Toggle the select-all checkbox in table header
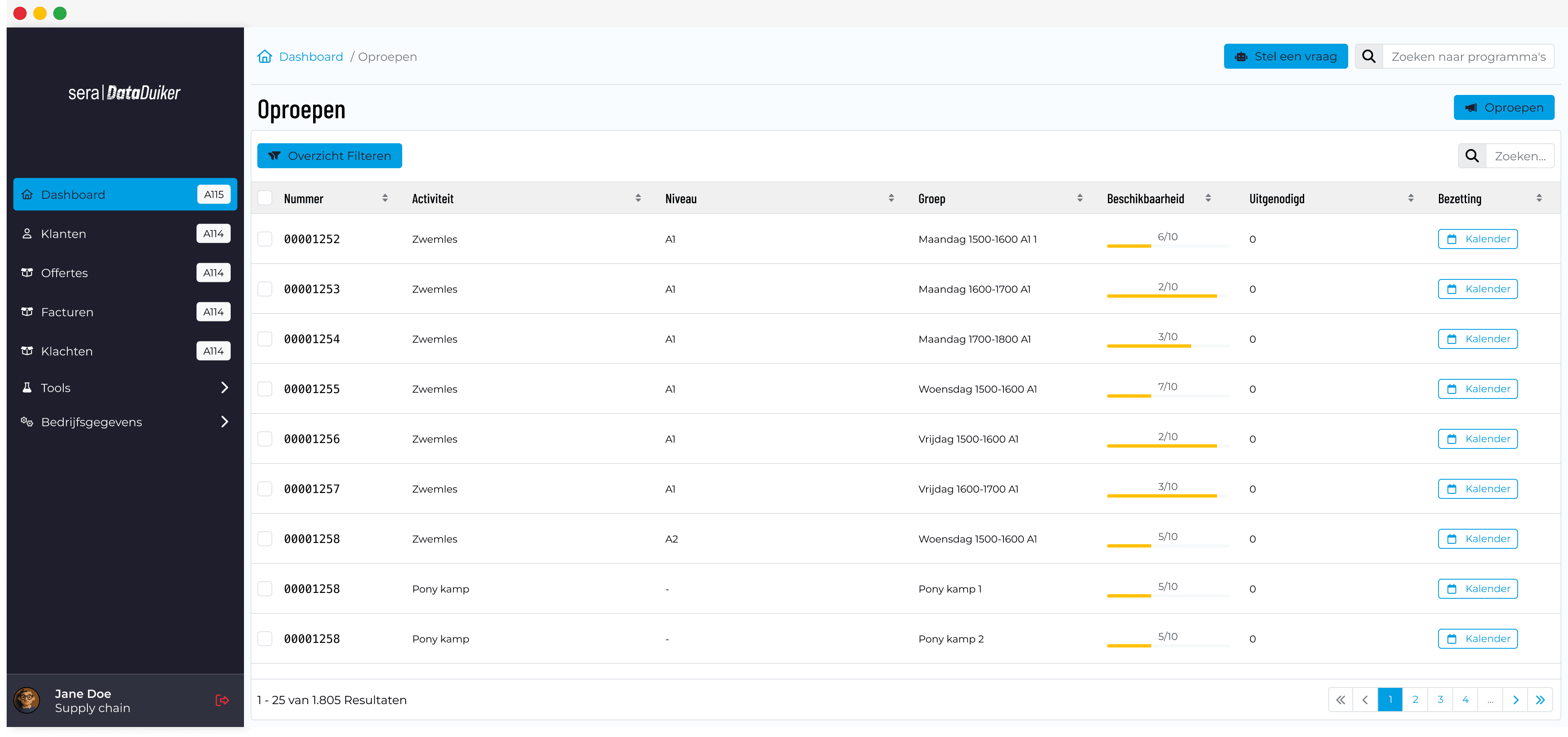 pyautogui.click(x=265, y=198)
